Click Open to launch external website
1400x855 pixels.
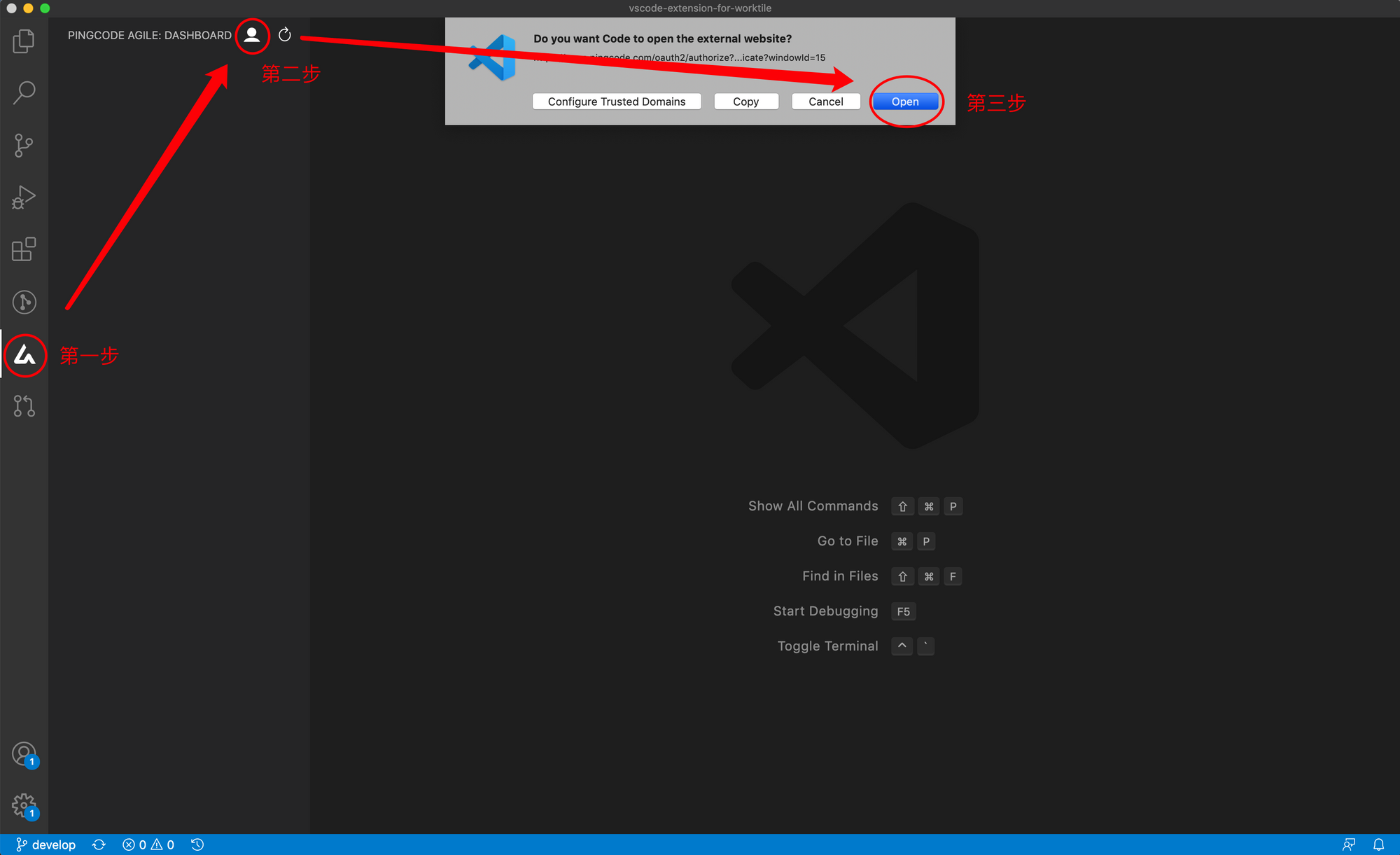905,102
